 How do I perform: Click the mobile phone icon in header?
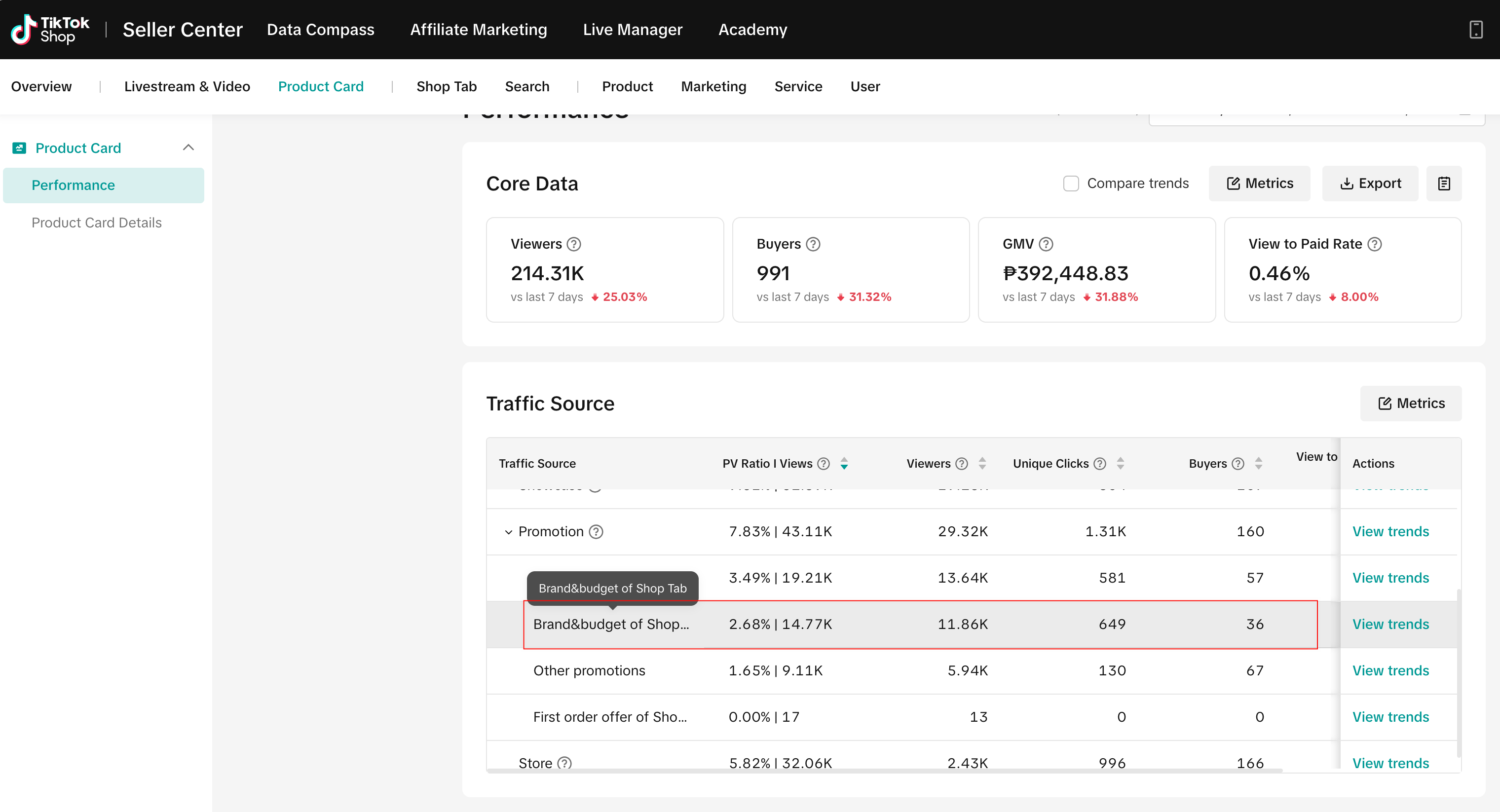1475,29
